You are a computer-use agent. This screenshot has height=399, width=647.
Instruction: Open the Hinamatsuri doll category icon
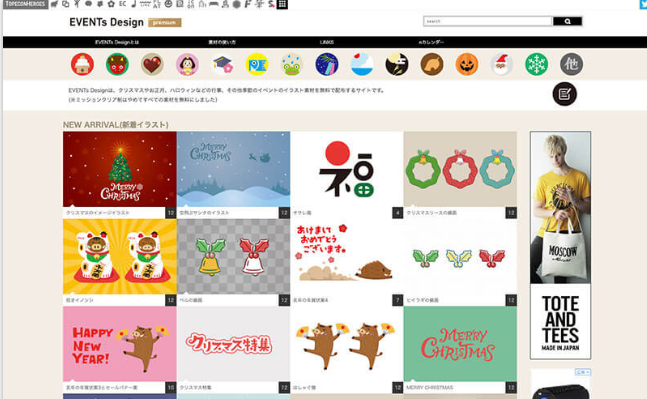coord(187,64)
